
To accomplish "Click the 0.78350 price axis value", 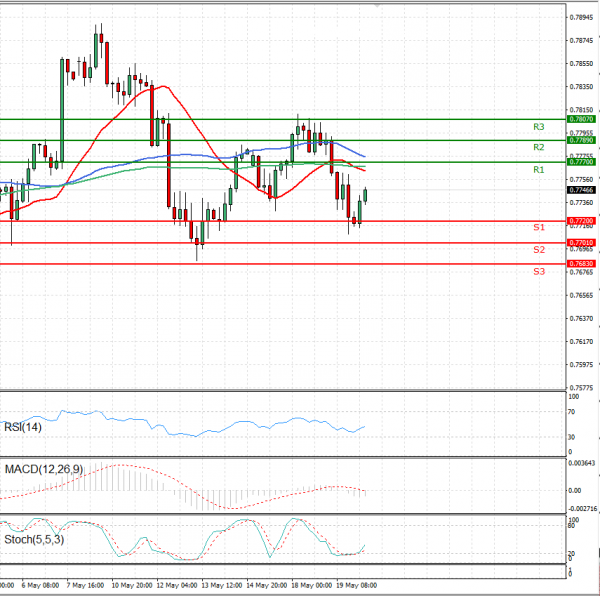I will [x=581, y=87].
